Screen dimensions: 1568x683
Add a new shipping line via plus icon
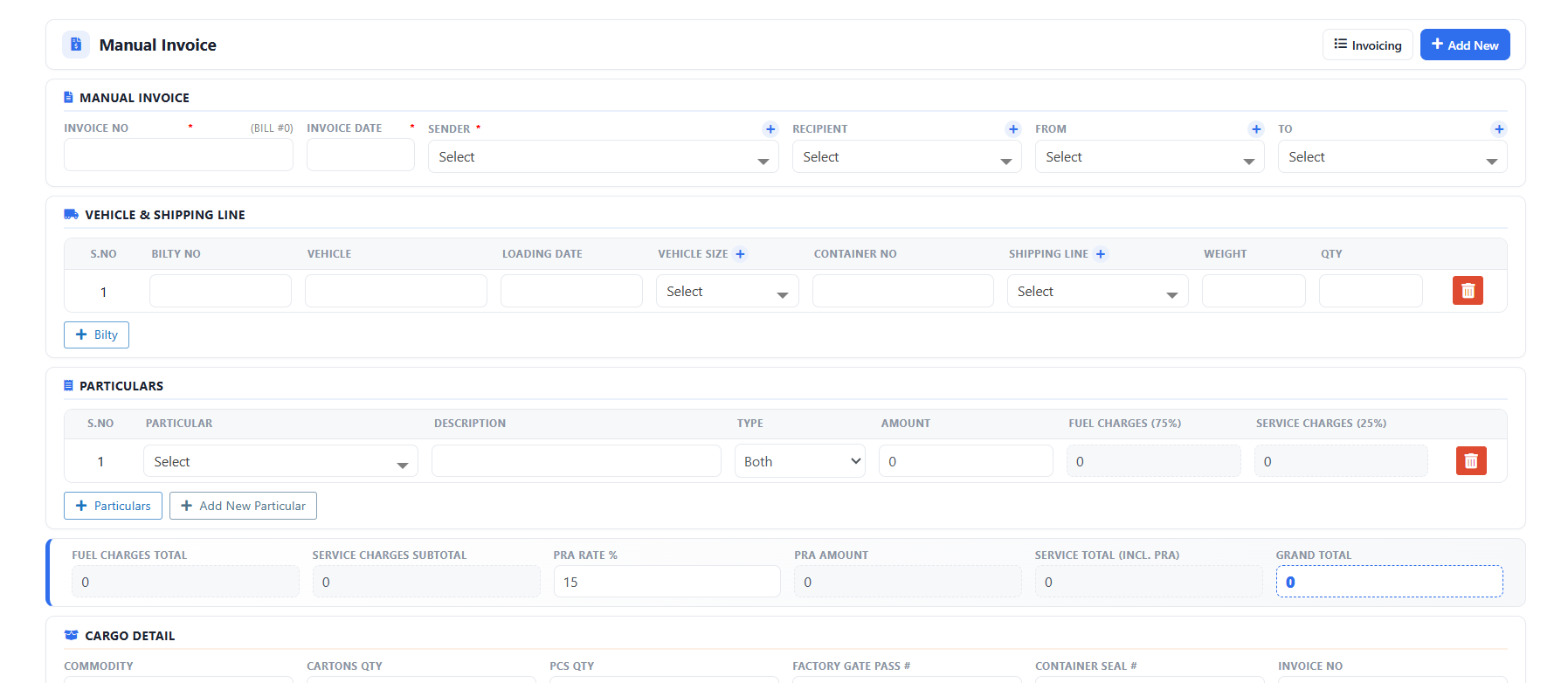point(1101,254)
